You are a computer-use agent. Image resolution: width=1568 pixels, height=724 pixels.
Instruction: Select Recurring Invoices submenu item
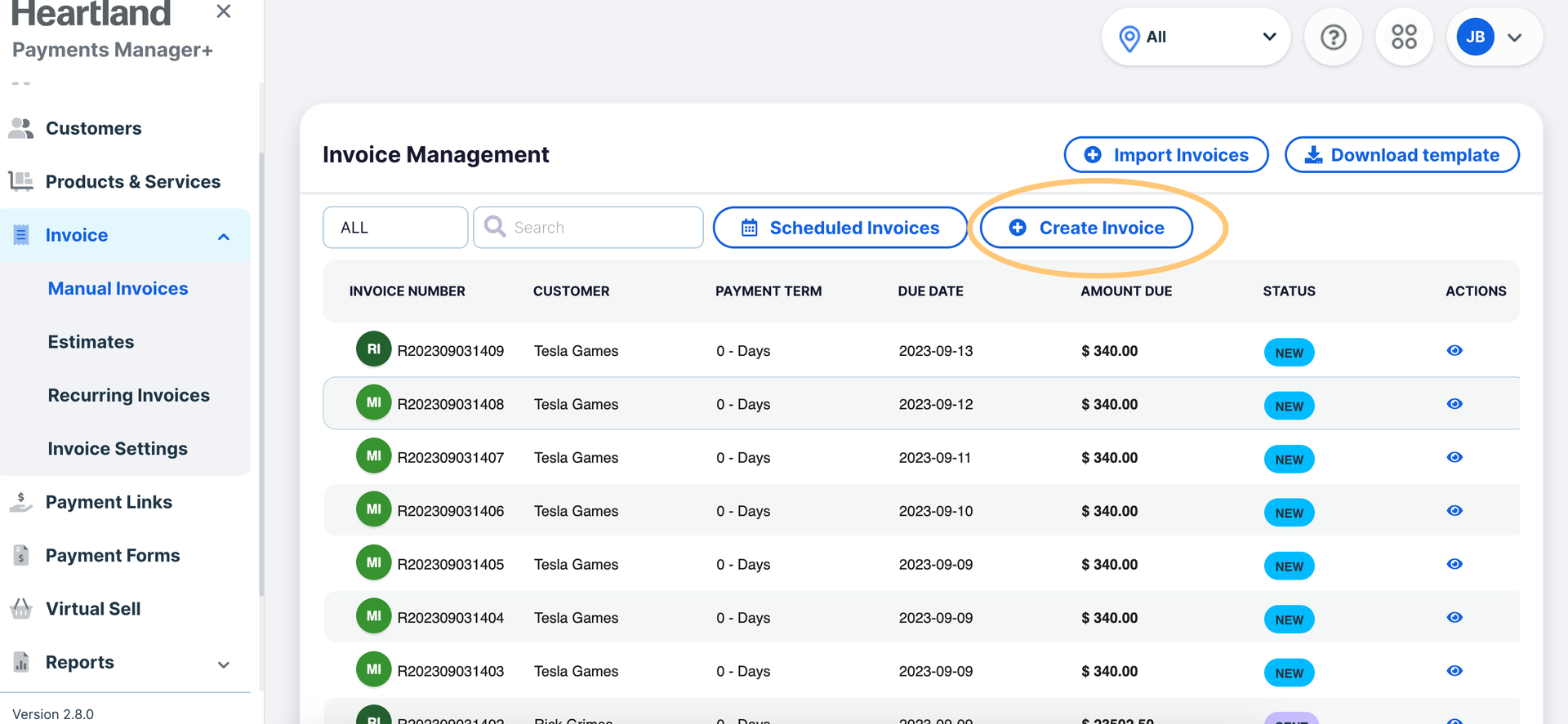point(129,395)
